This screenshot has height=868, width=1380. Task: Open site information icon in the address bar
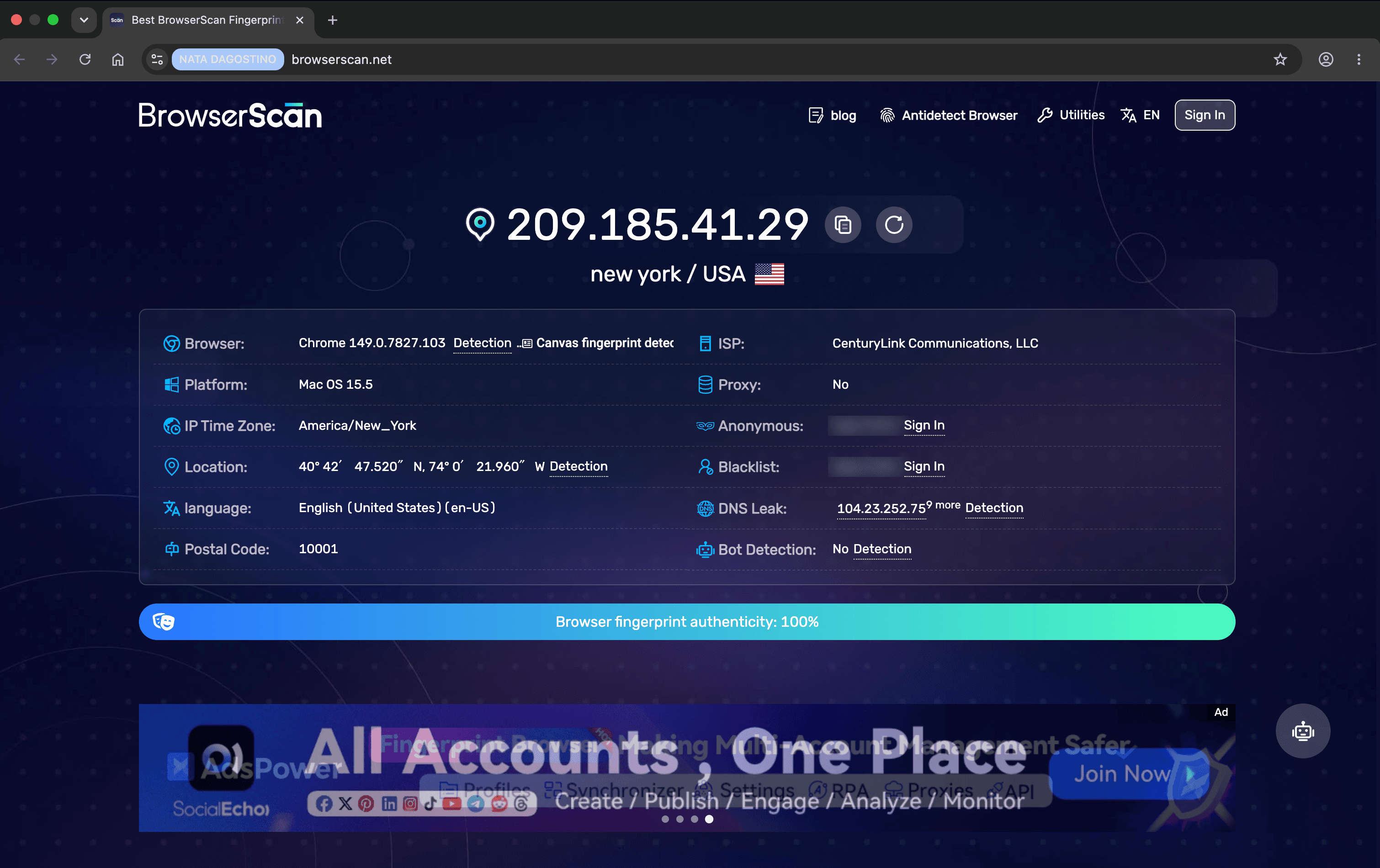coord(157,59)
